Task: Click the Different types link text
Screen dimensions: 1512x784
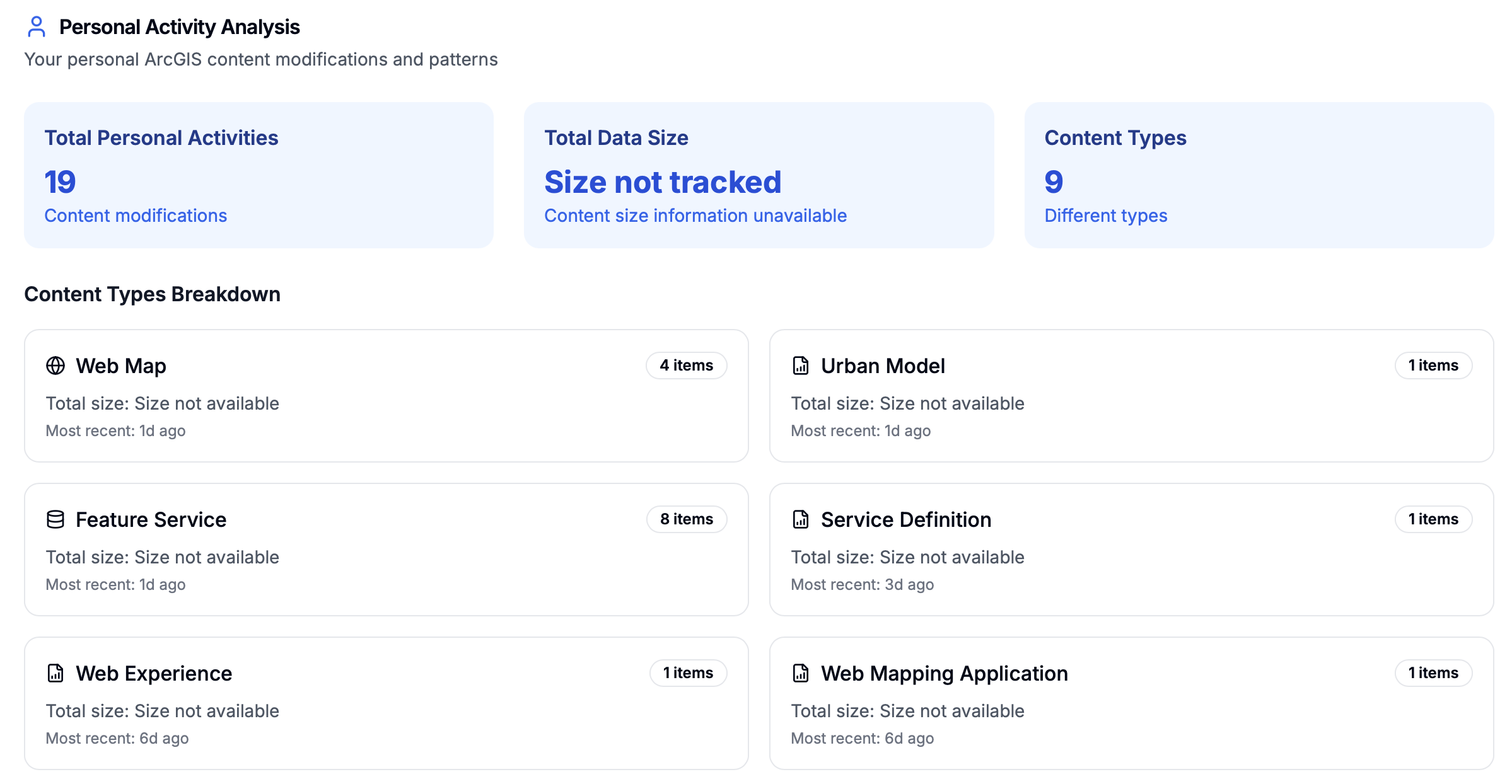Action: click(x=1105, y=216)
